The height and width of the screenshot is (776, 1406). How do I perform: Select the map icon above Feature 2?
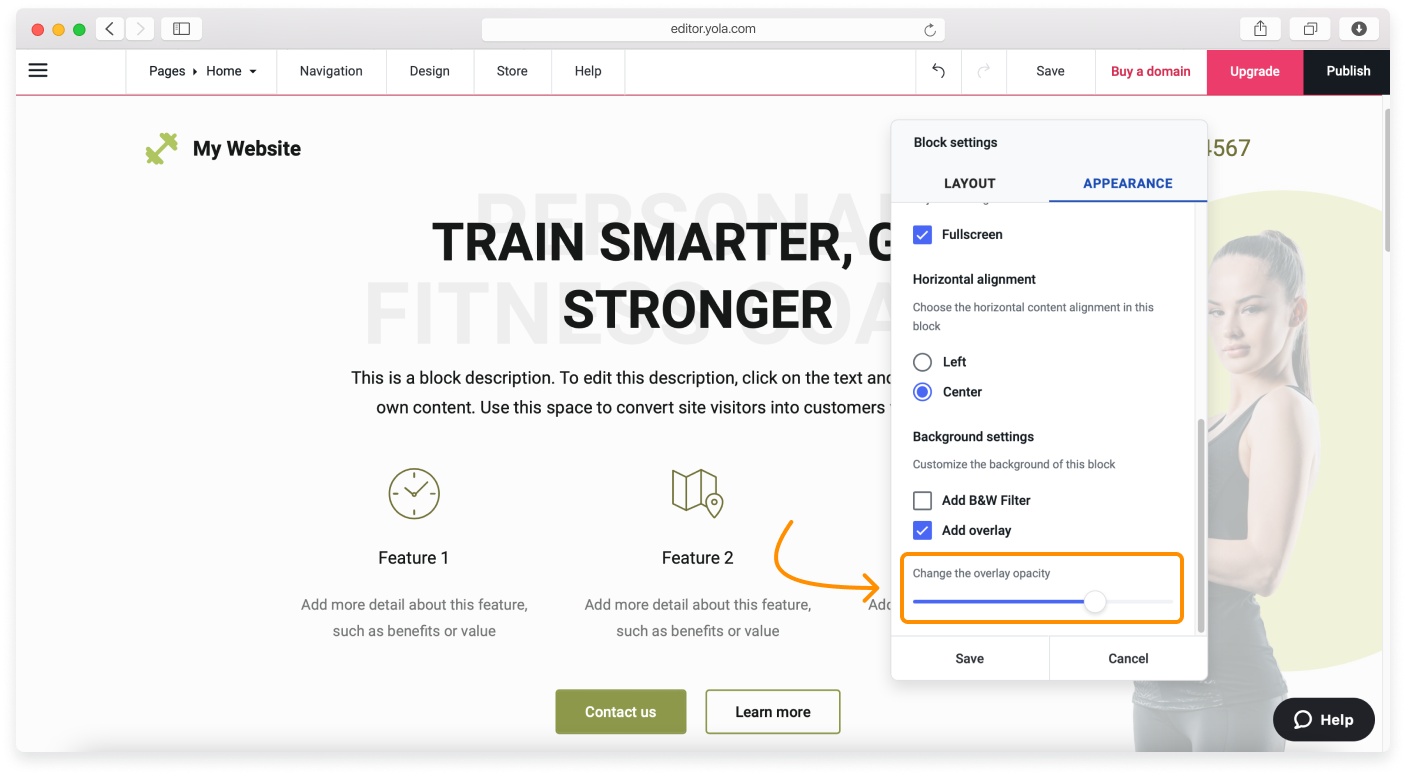[697, 493]
